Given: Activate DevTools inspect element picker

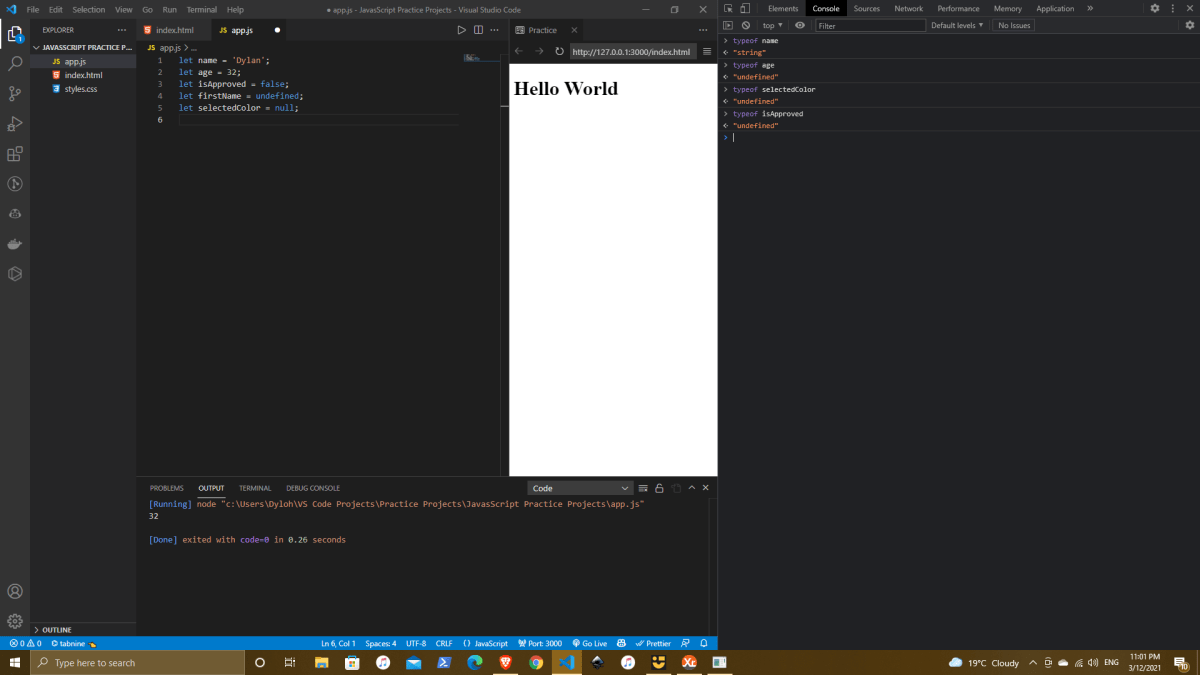Looking at the screenshot, I should click(x=728, y=8).
